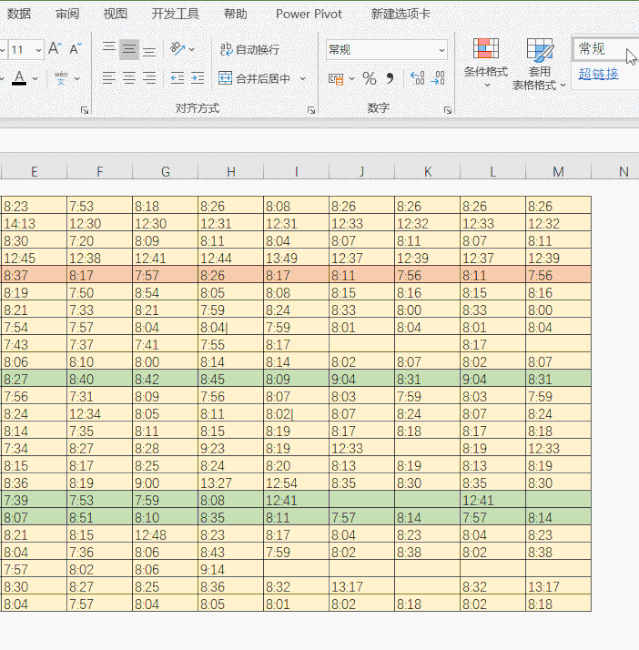Select cell with 8:54 in column G
Screen dimensions: 639x650
point(165,293)
